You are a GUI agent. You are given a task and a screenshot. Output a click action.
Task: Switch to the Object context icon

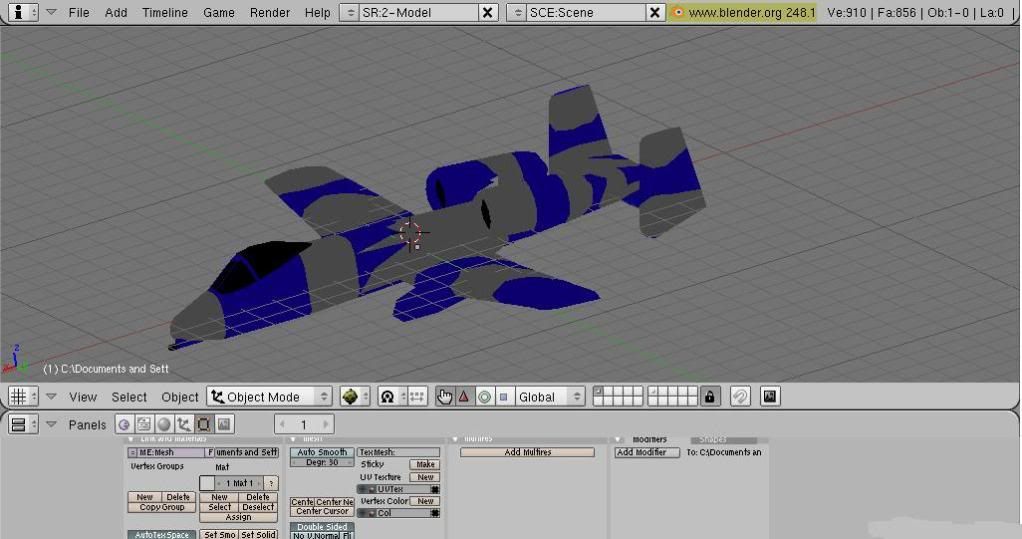tap(184, 424)
